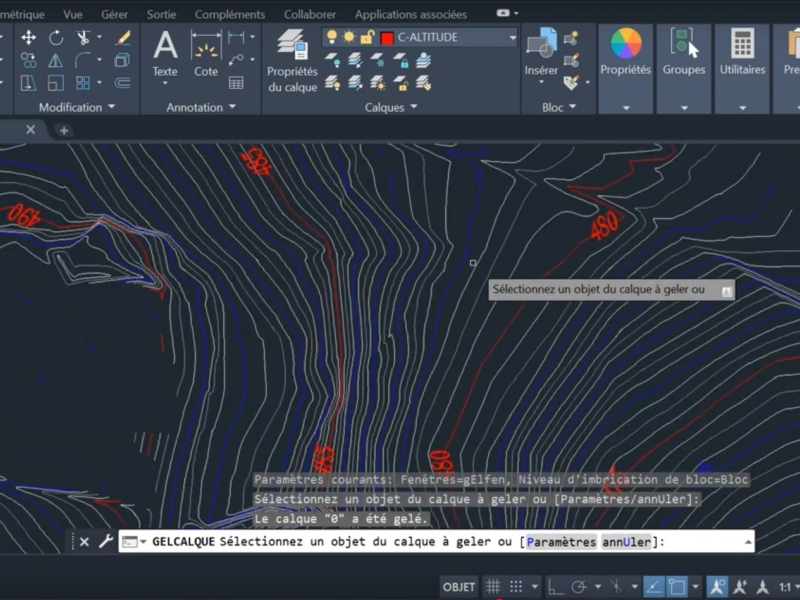Open the C-ALTITUDE layer dropdown

click(x=512, y=37)
